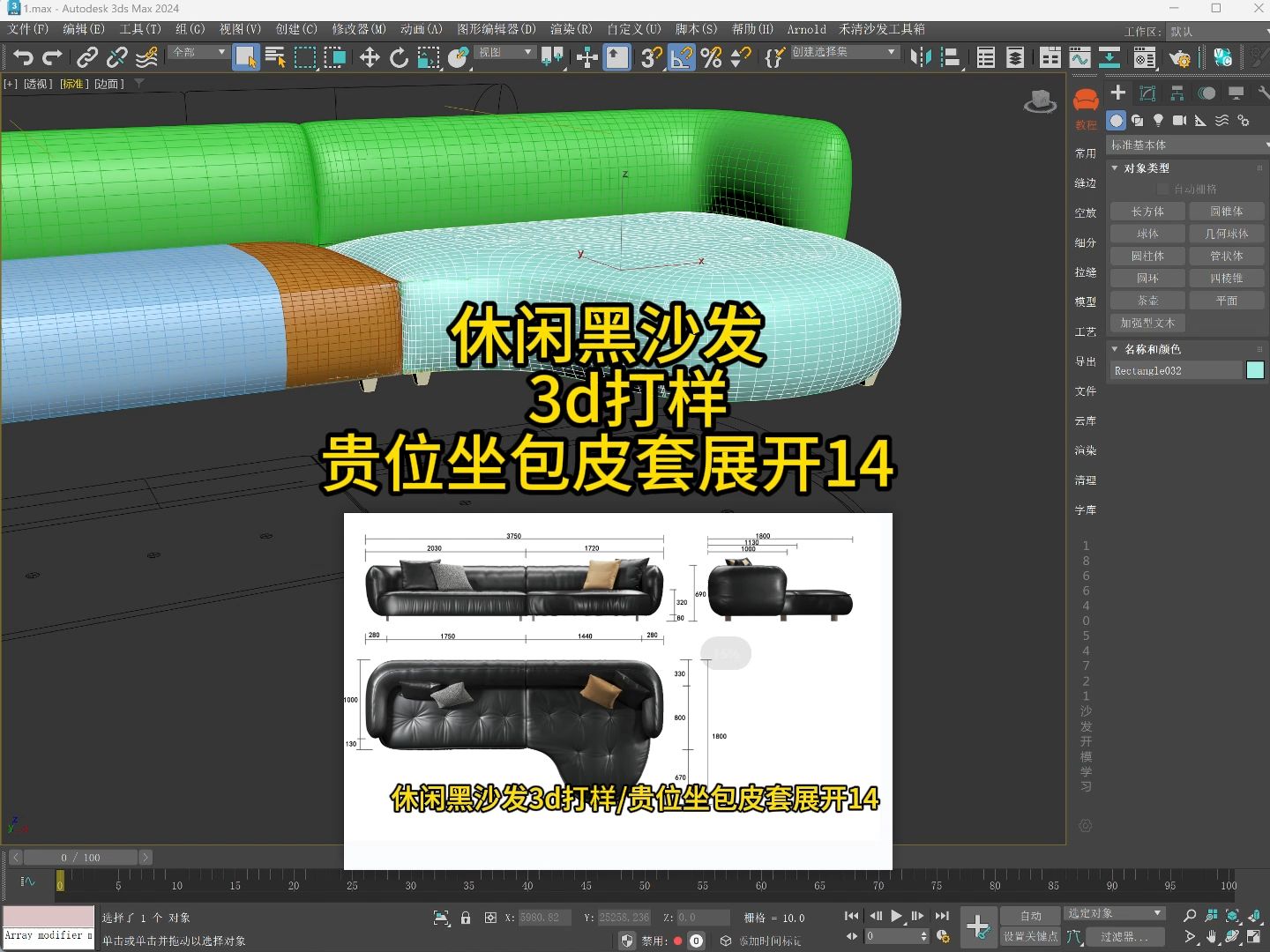
Task: Click the Redo arrow icon
Action: point(53,58)
